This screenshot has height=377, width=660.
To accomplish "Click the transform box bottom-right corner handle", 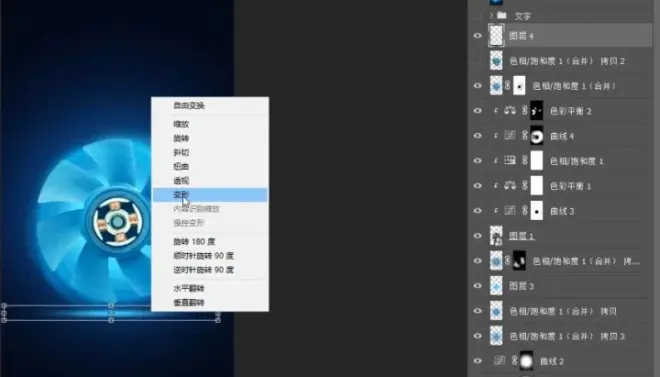I will pos(218,320).
